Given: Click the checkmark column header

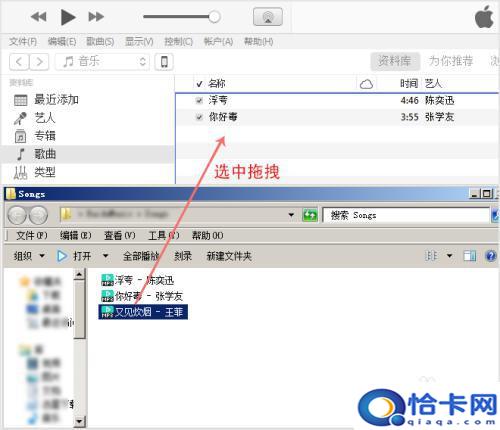Looking at the screenshot, I should pyautogui.click(x=199, y=84).
